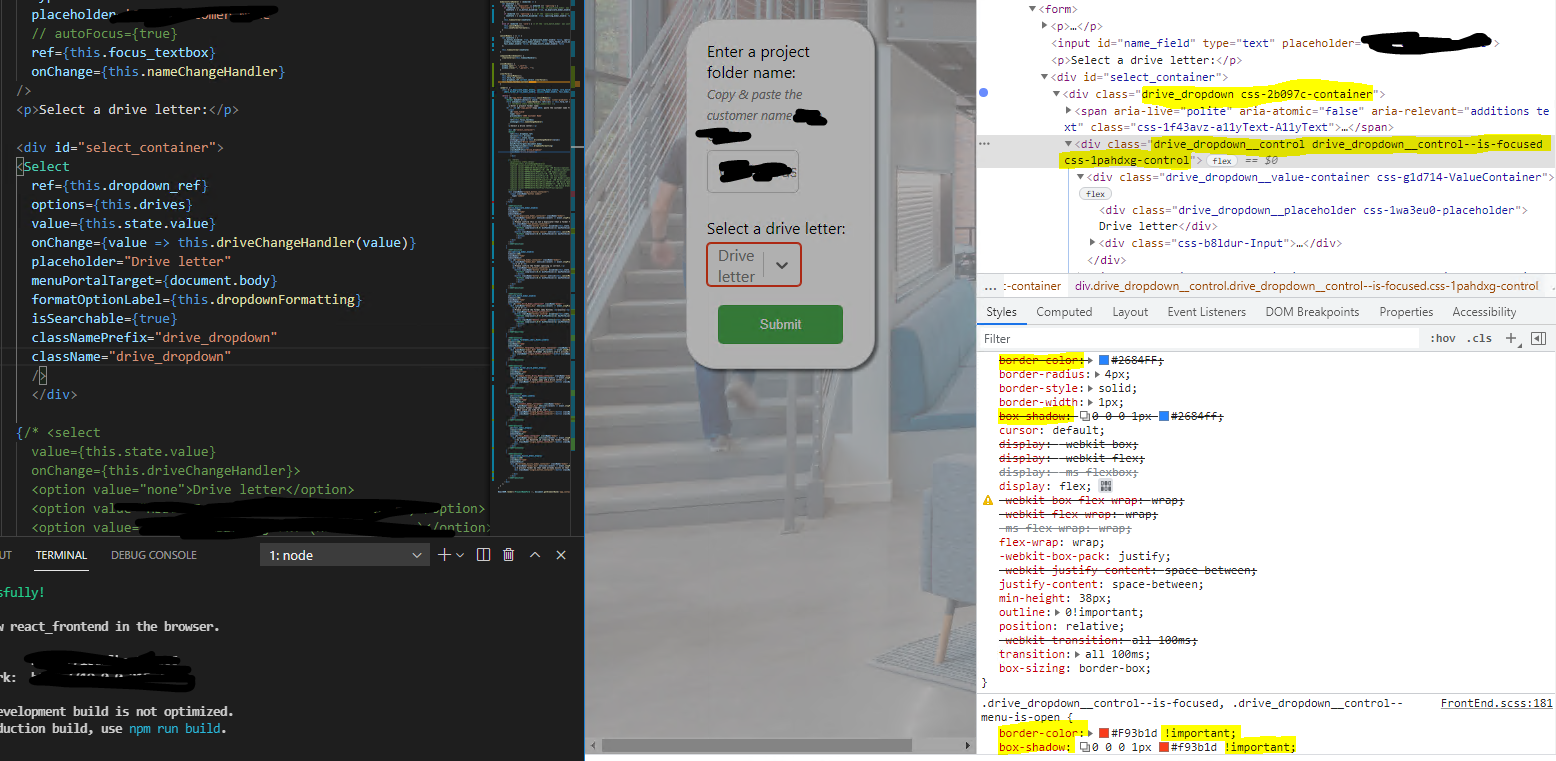This screenshot has width=1556, height=761.
Task: Open the FrontEnd.scss:181 source link
Action: 1496,703
